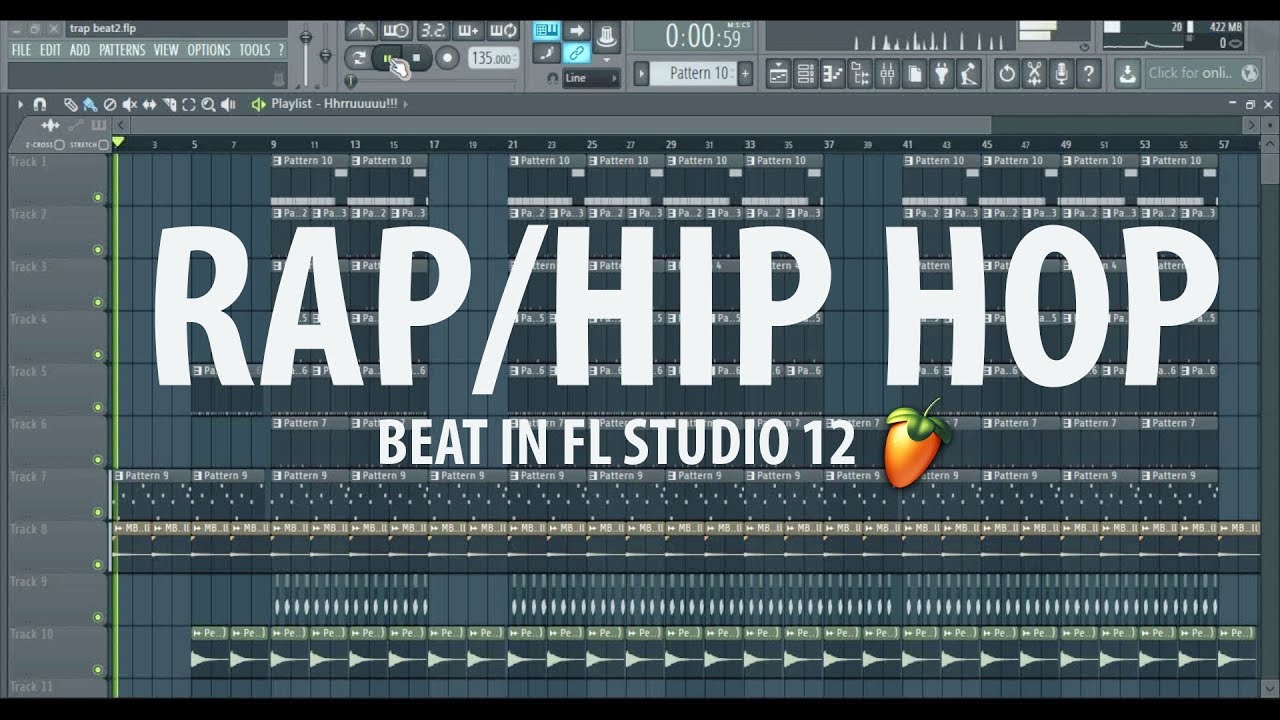Toggle the metronome button

(362, 31)
